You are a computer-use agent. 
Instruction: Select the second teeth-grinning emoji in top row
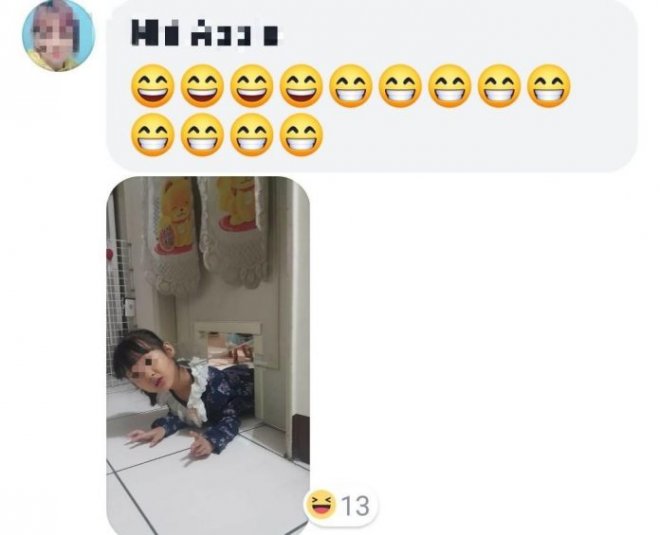pos(400,86)
